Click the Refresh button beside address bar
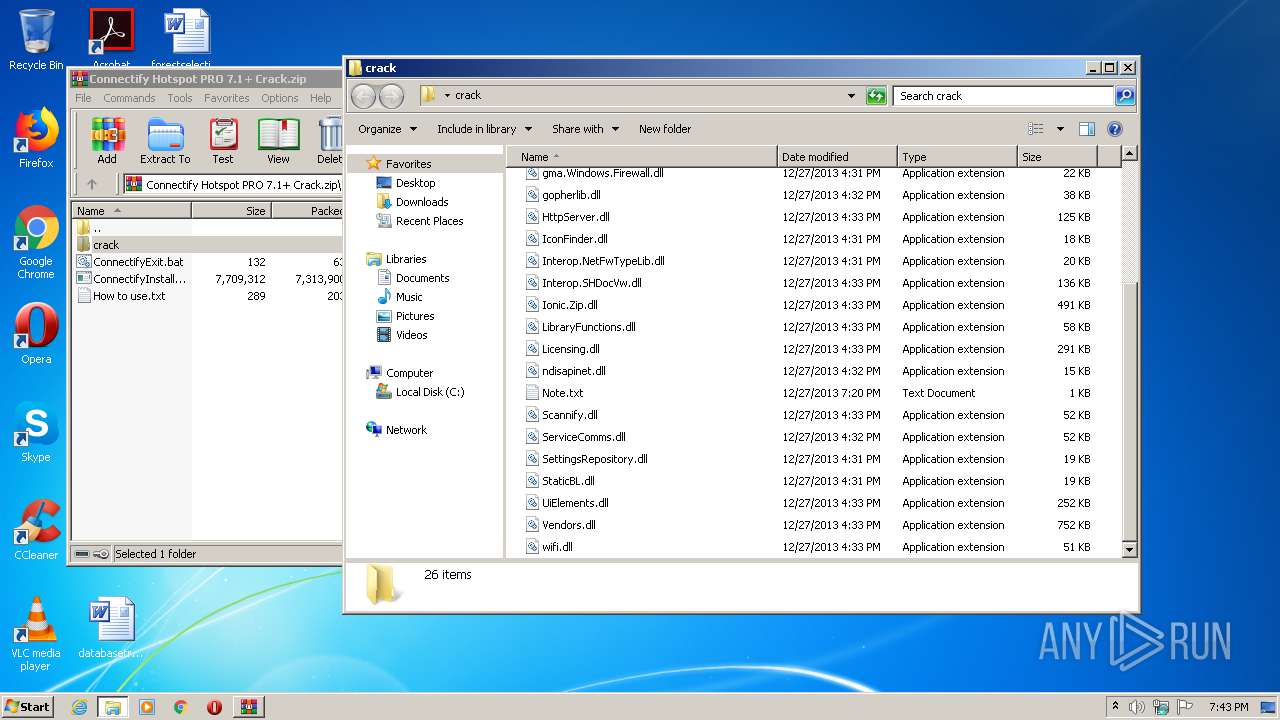 (x=876, y=96)
